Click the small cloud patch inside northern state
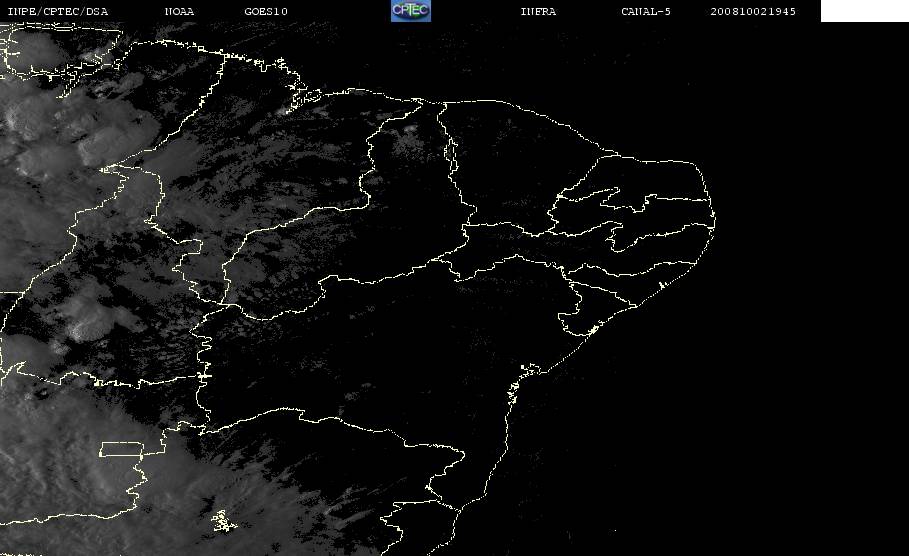 point(410,129)
